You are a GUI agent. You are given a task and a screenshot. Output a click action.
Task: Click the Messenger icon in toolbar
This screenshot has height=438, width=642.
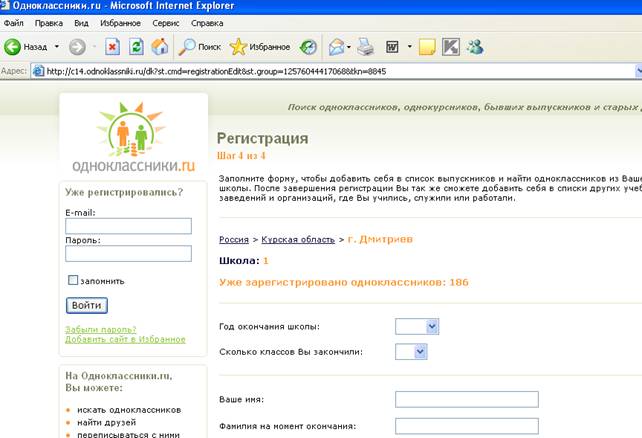pyautogui.click(x=474, y=46)
